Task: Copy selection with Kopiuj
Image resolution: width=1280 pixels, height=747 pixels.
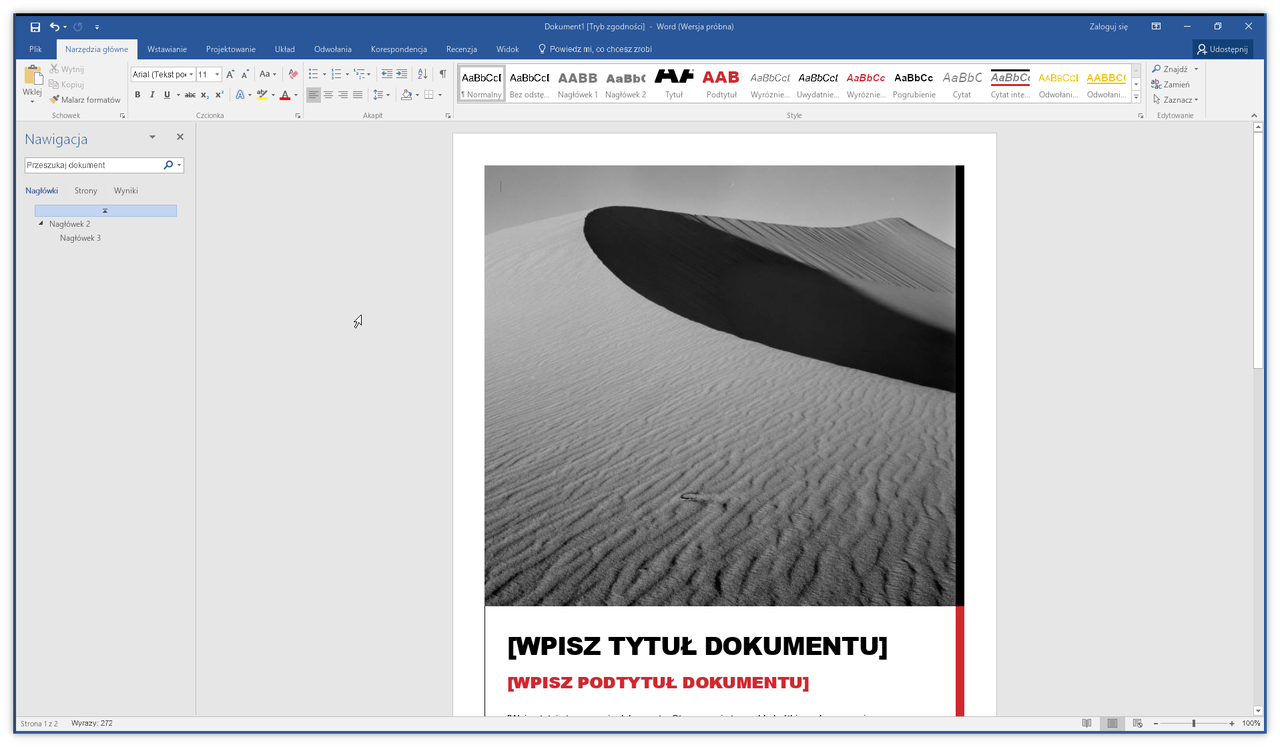Action: click(x=66, y=84)
